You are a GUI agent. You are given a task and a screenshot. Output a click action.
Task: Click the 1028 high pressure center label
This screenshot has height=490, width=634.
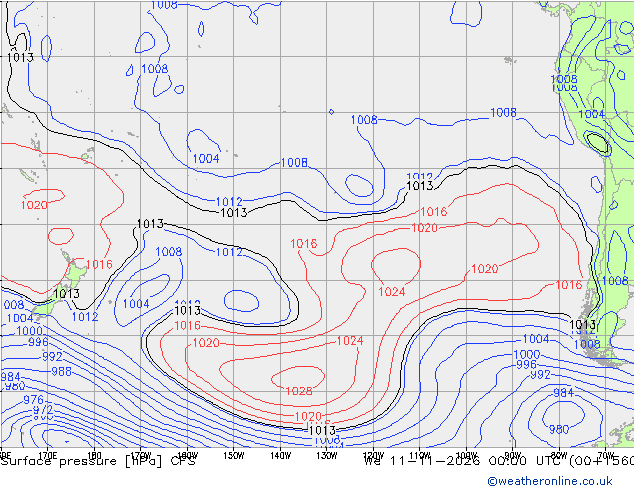[299, 391]
